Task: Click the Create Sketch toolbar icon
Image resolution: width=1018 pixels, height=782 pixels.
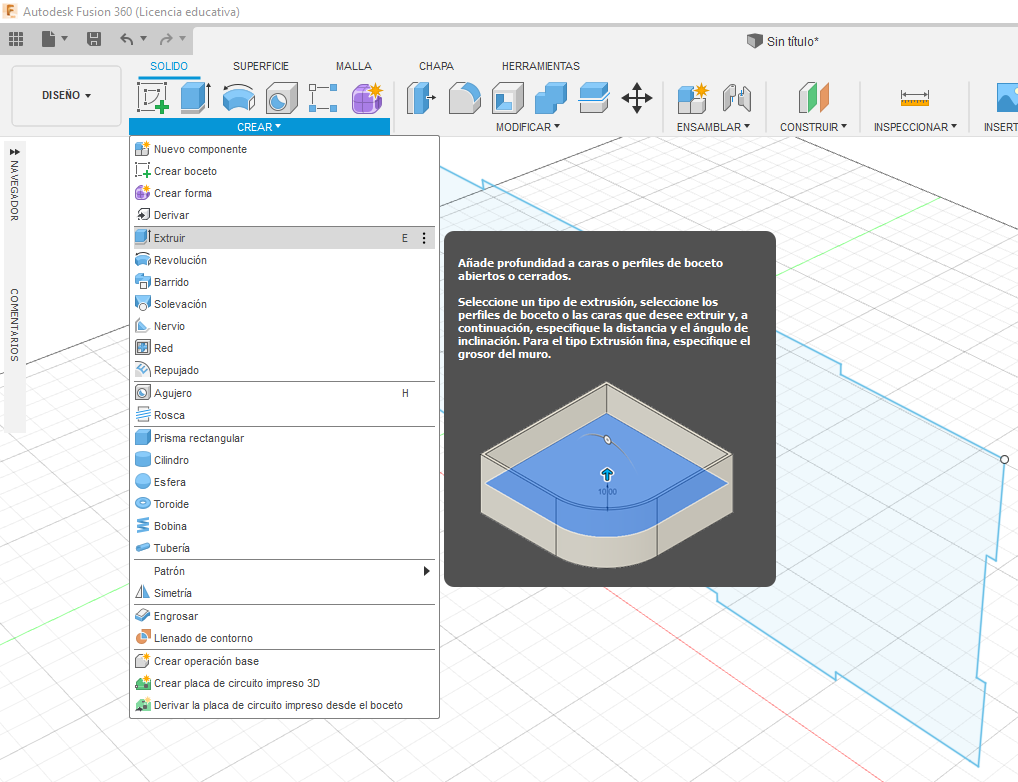Action: click(x=154, y=97)
